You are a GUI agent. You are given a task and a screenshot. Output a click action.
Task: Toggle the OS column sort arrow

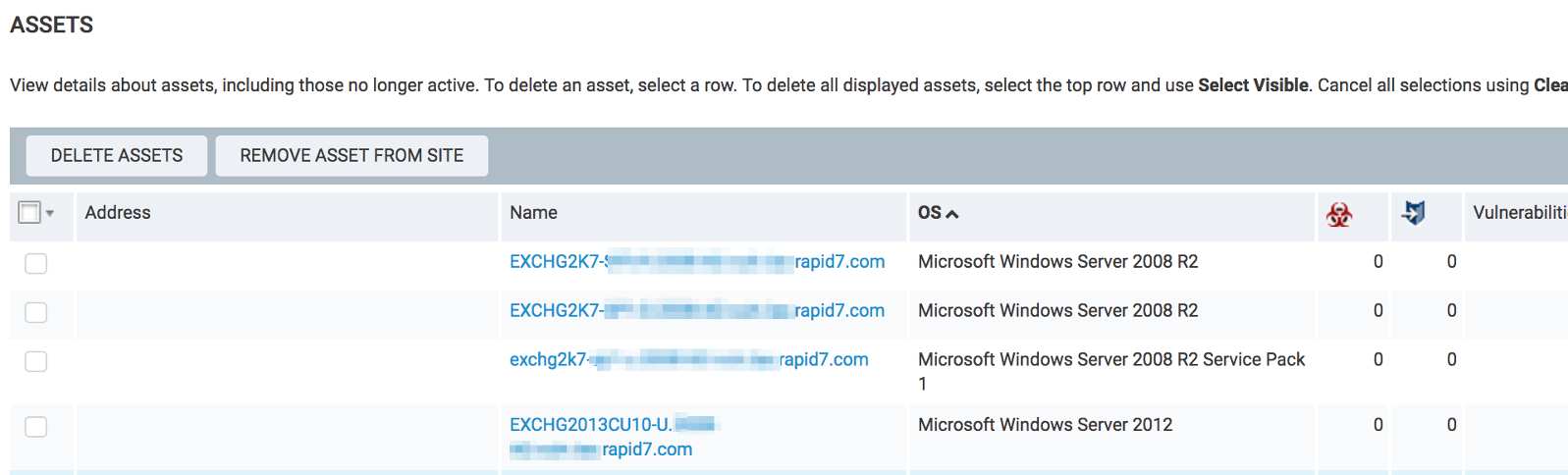click(951, 214)
